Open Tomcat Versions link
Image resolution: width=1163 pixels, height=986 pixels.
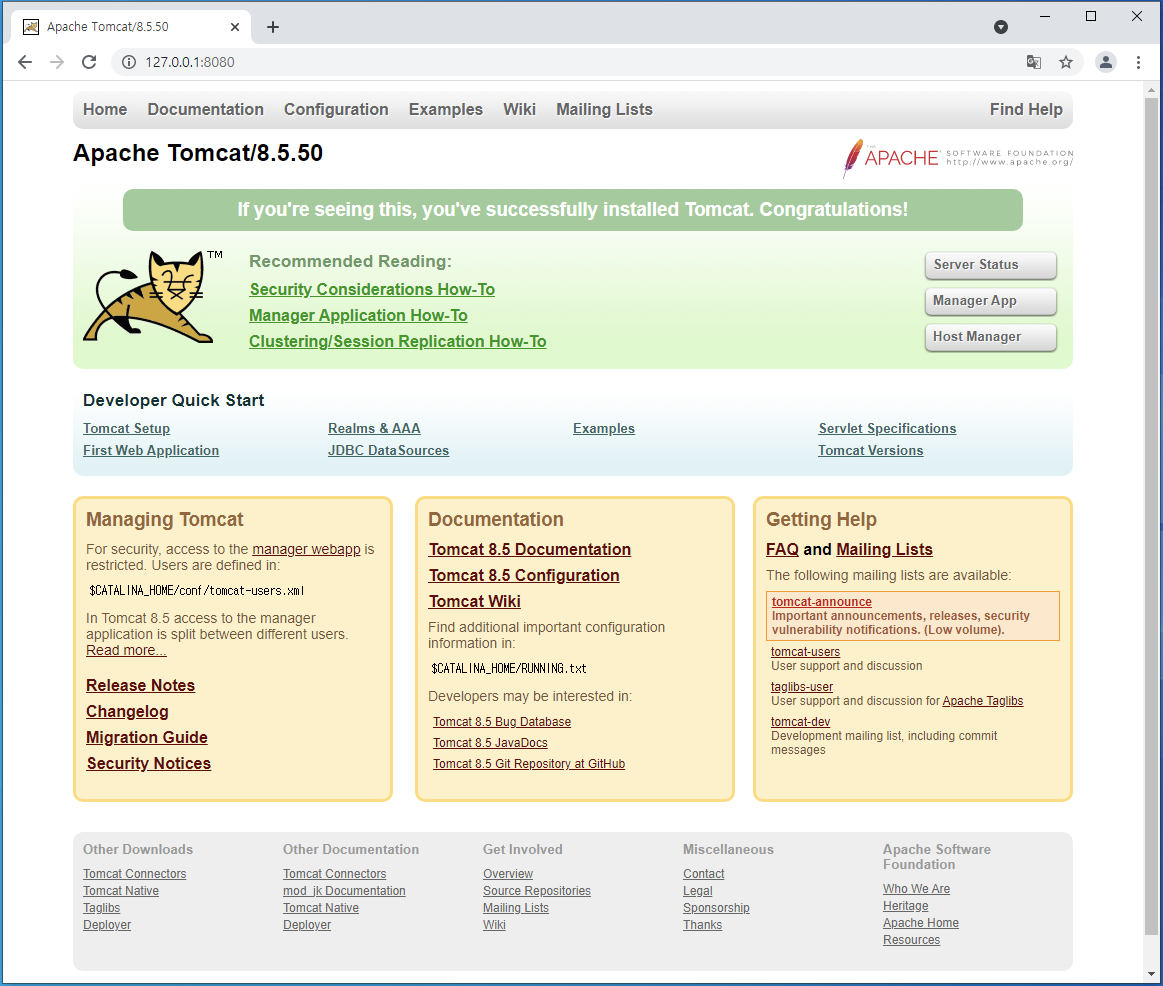tap(870, 450)
